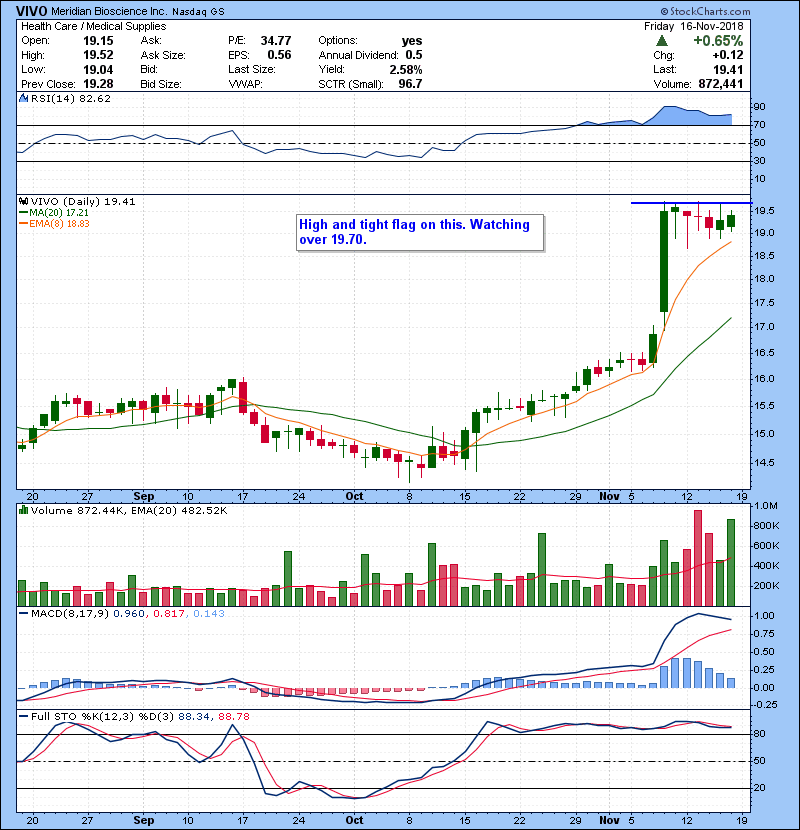800x830 pixels.
Task: Click the SCTR (Small) value 96.7
Action: pyautogui.click(x=410, y=84)
